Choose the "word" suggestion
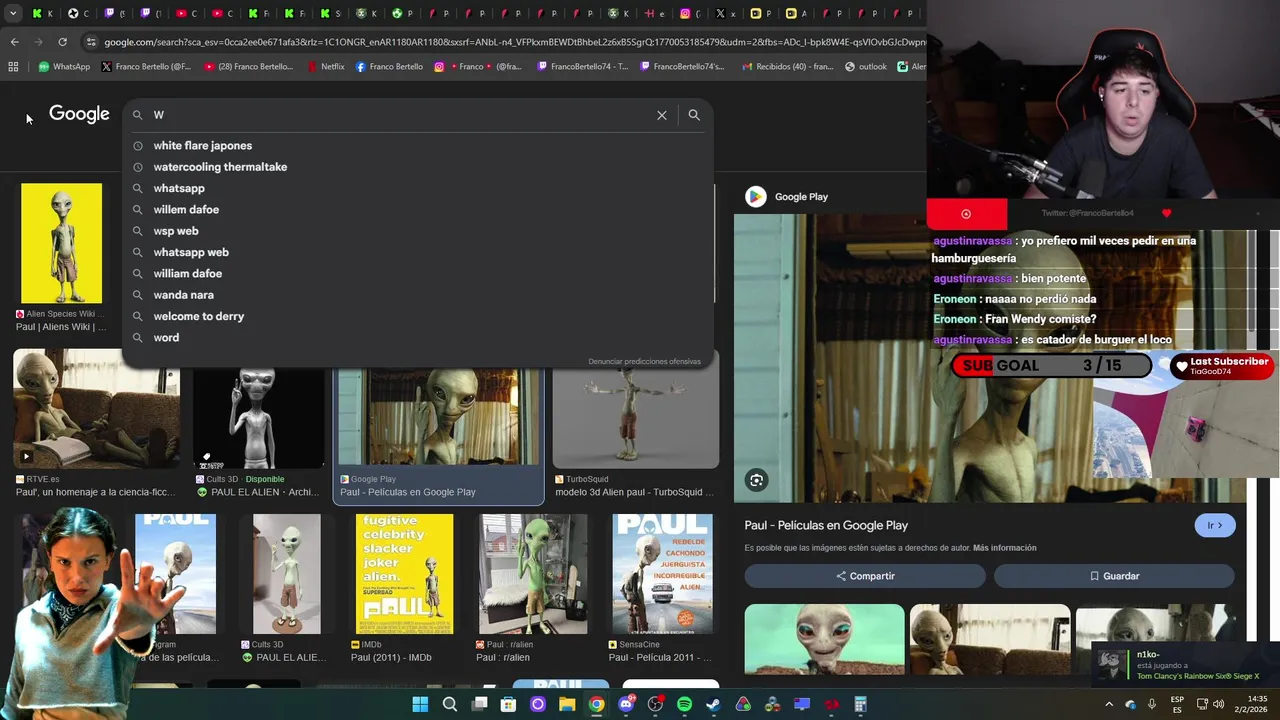Viewport: 1280px width, 720px height. click(x=418, y=338)
